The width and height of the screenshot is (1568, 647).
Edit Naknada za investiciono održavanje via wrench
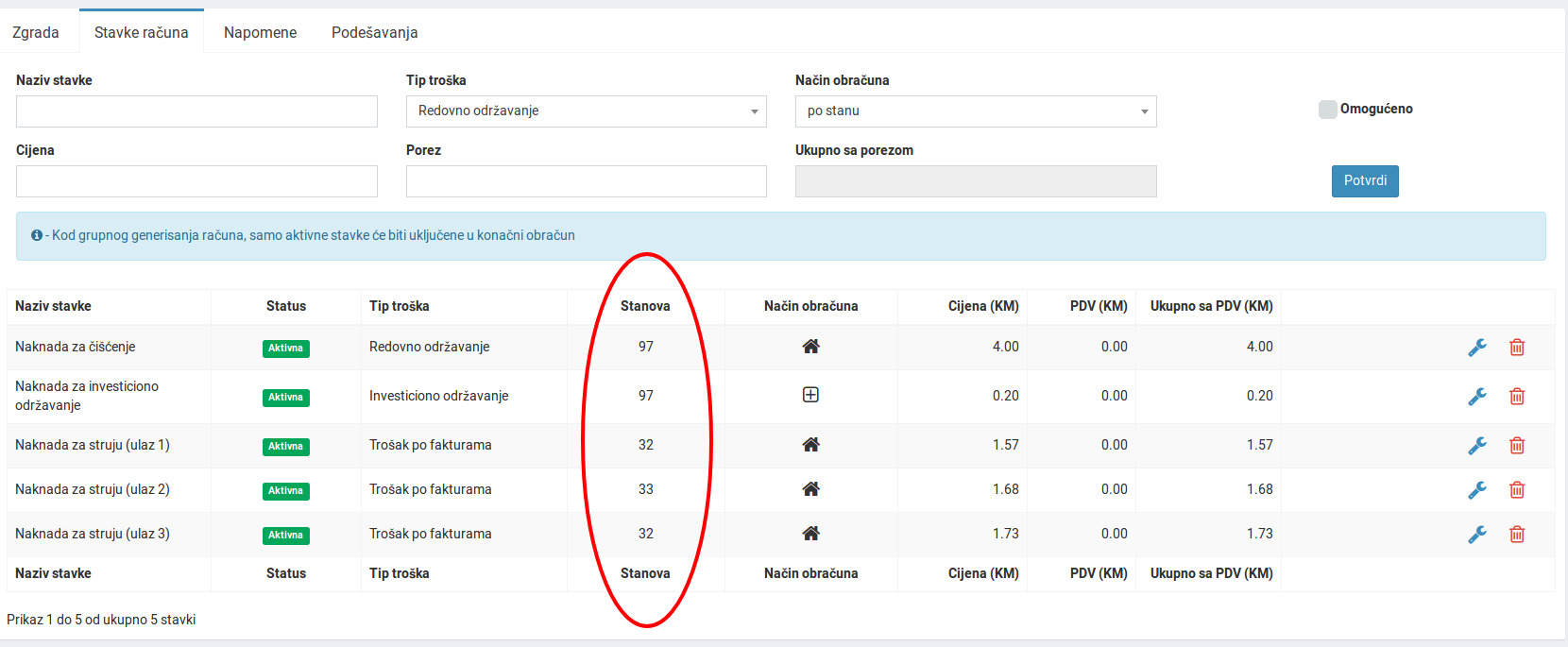[x=1477, y=397]
